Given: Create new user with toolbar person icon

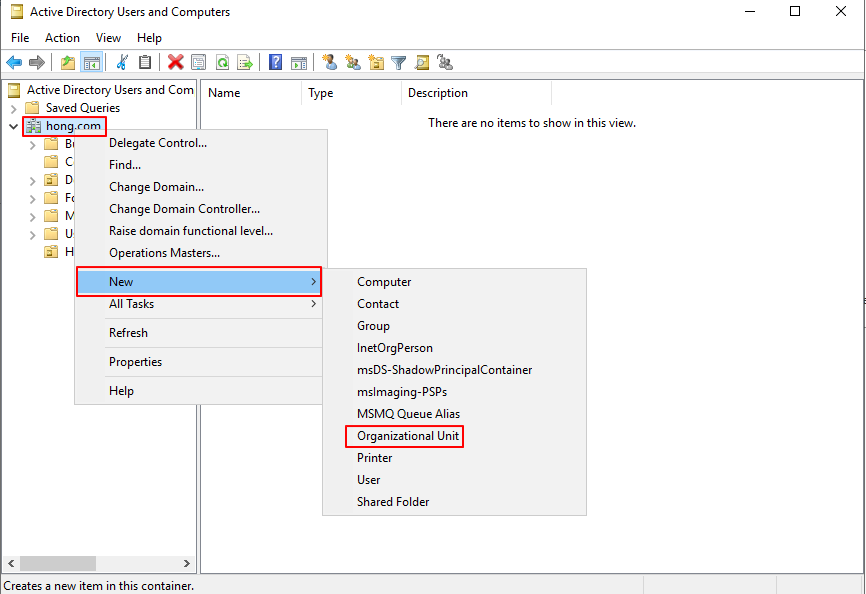Looking at the screenshot, I should [330, 62].
